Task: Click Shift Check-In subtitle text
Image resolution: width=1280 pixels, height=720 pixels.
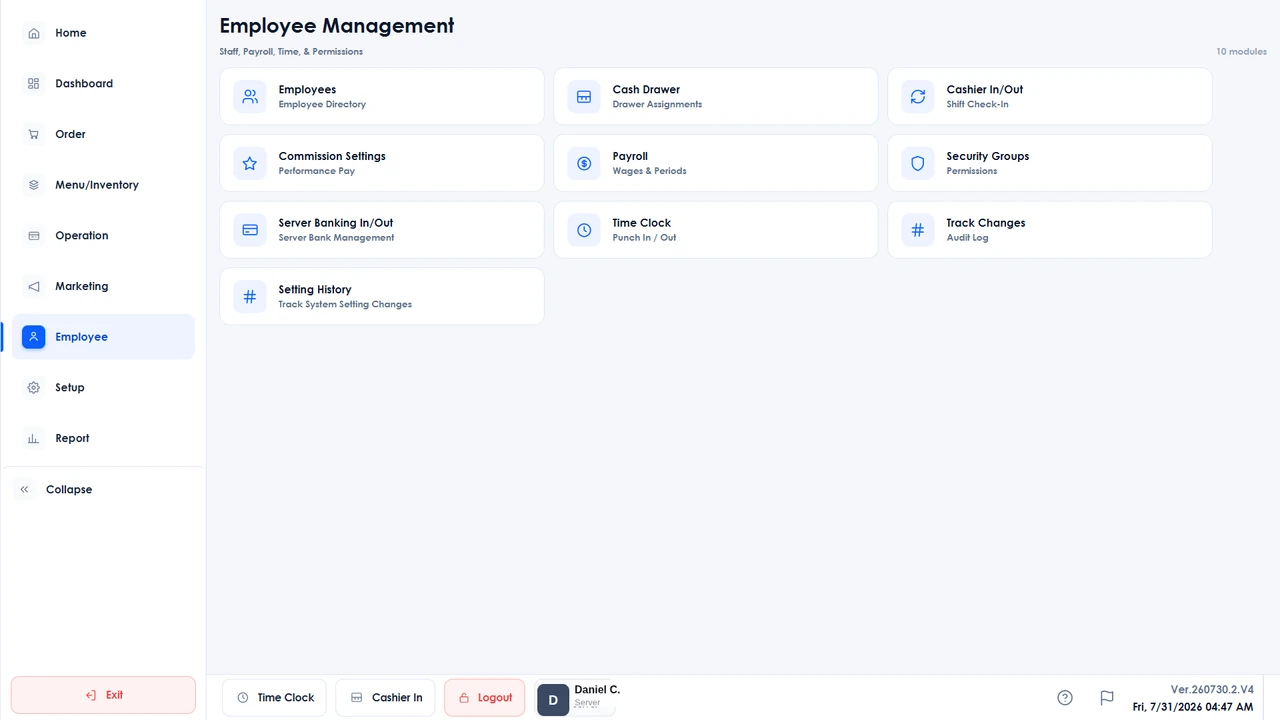Action: click(977, 105)
